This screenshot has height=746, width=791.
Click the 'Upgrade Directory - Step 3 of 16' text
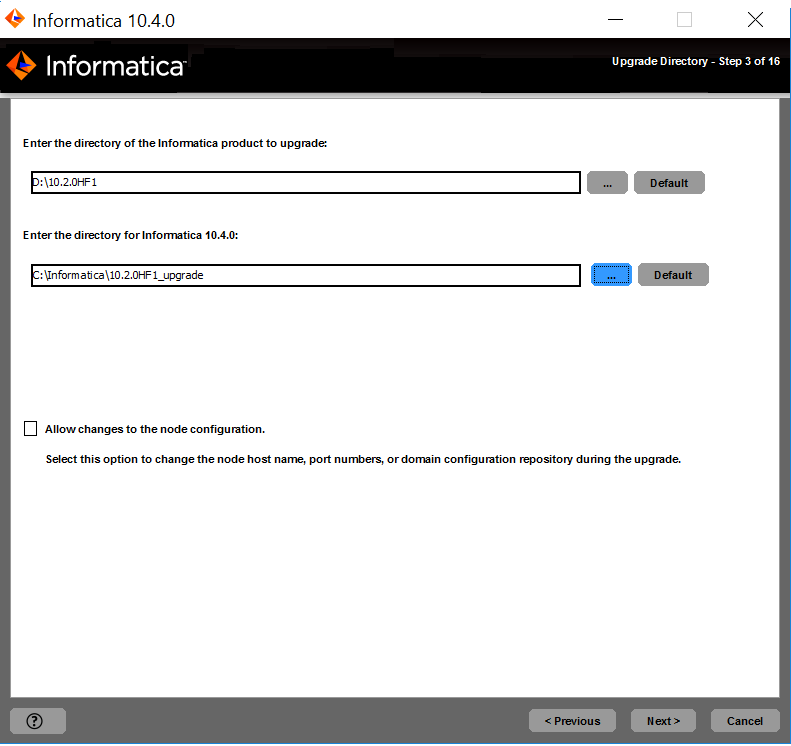pos(695,62)
